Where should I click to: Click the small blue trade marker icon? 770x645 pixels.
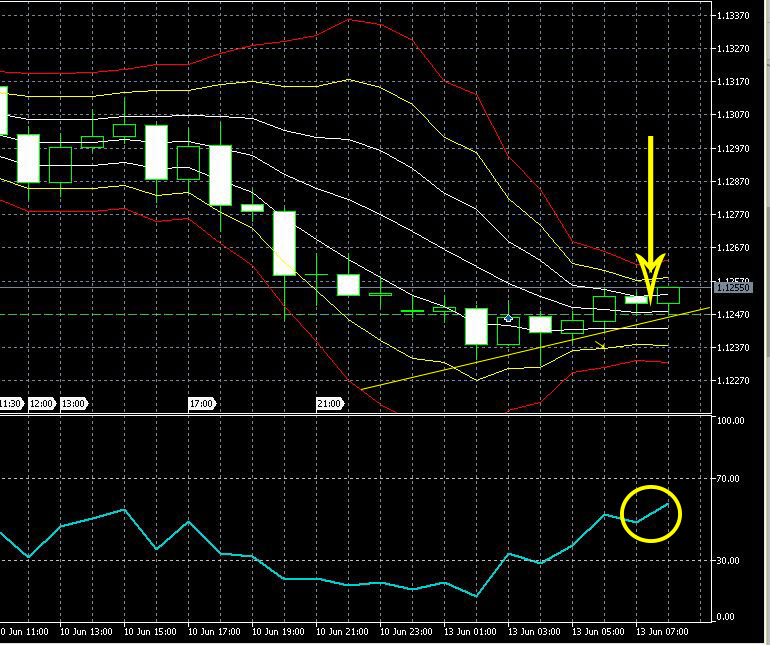pos(508,318)
